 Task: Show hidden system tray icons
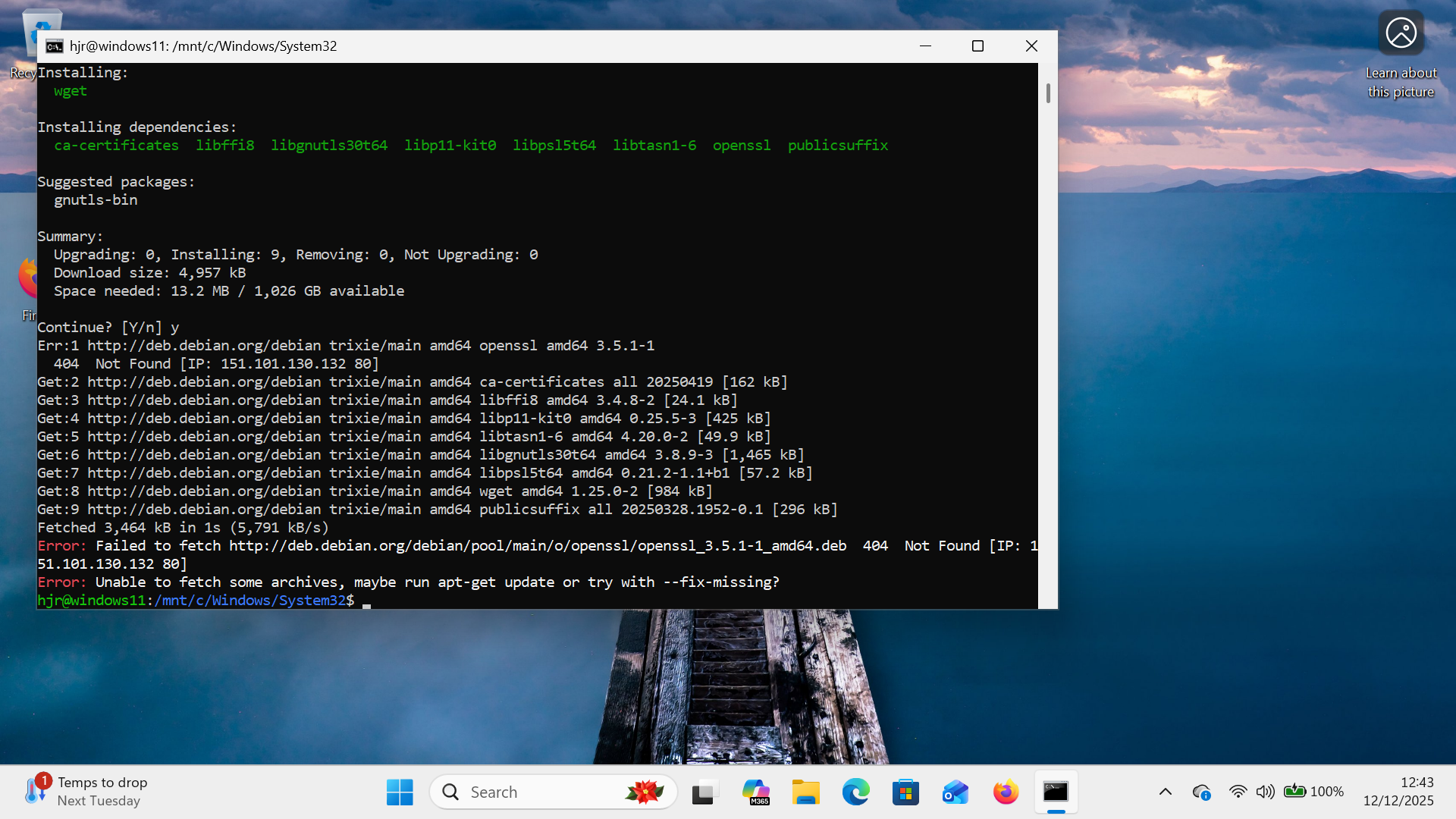pos(1166,792)
